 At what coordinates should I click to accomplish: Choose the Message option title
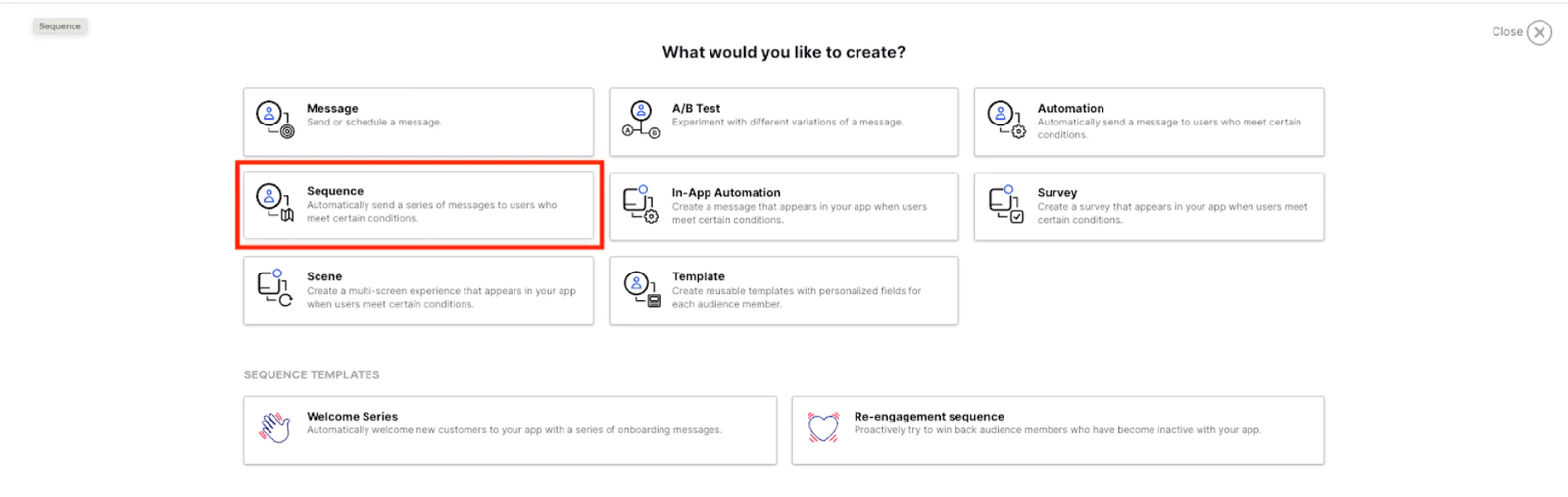pos(332,108)
